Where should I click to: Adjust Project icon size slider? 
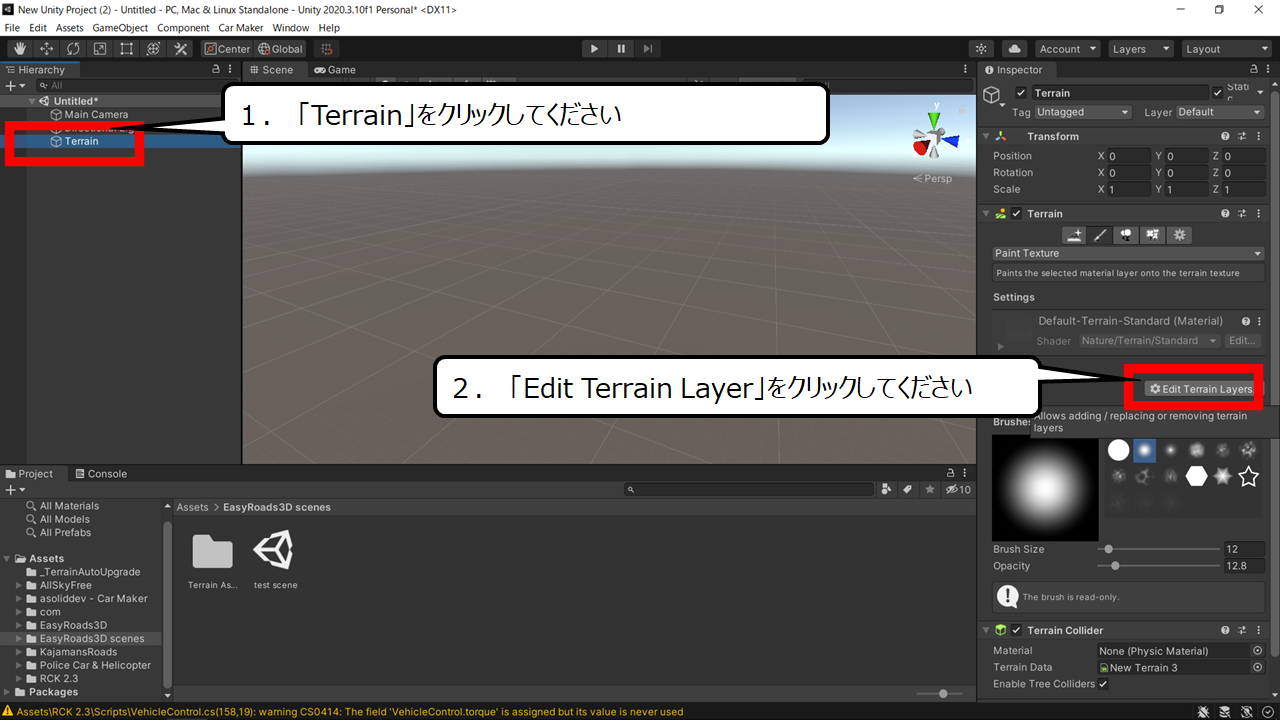942,693
